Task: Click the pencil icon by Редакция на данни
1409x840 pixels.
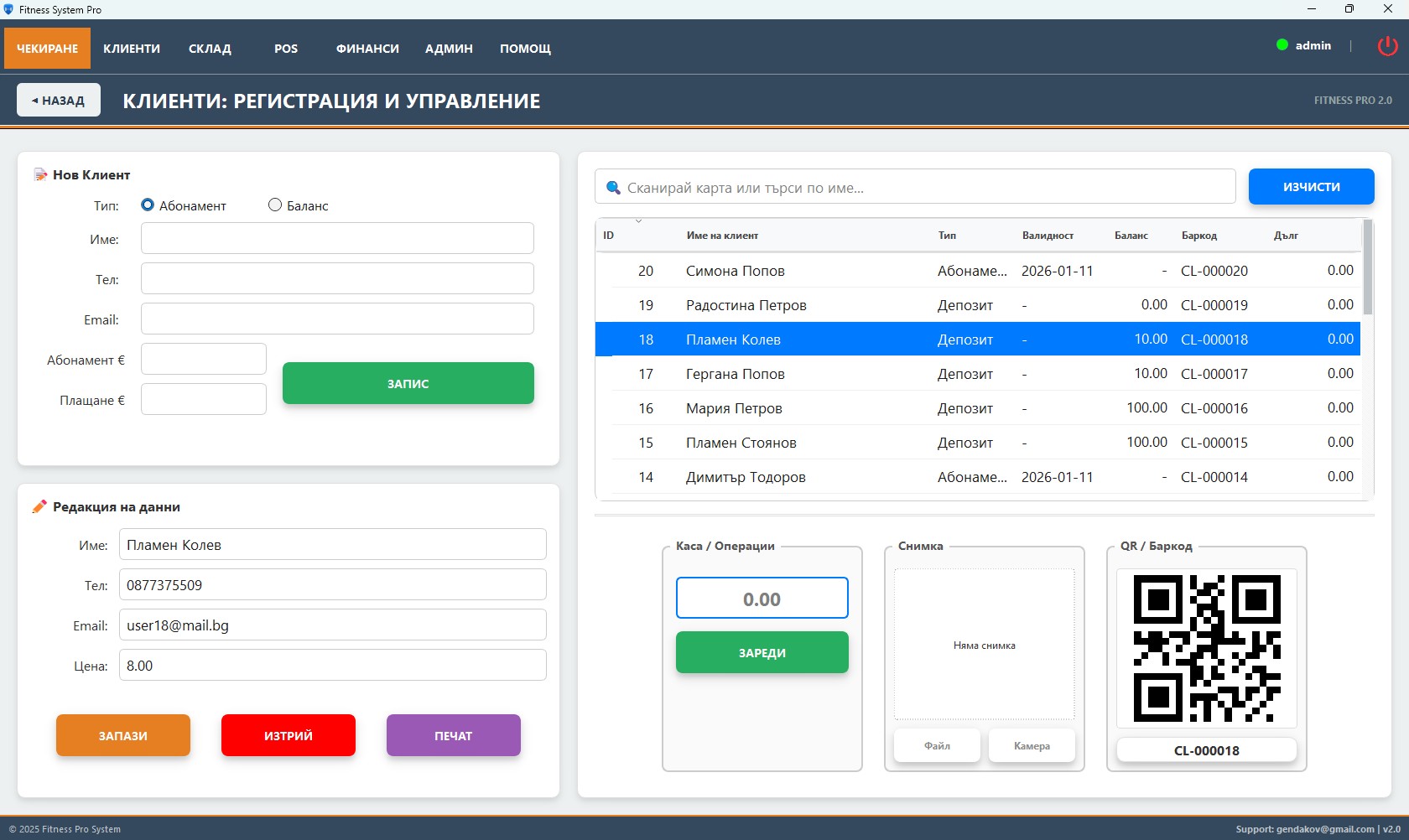Action: coord(39,506)
